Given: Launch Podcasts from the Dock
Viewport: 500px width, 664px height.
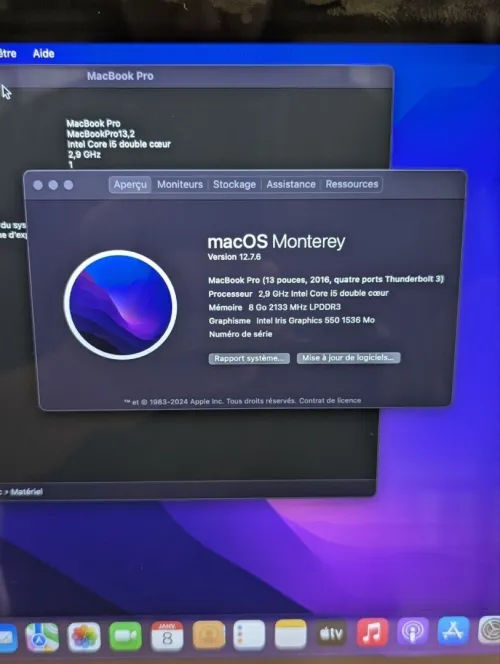Looking at the screenshot, I should [x=413, y=631].
